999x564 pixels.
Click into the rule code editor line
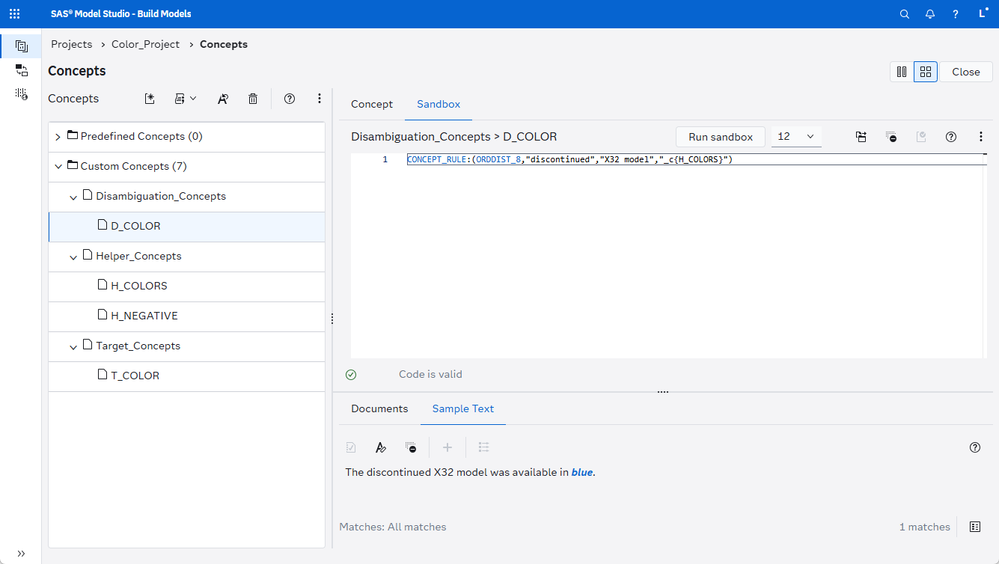pyautogui.click(x=696, y=159)
